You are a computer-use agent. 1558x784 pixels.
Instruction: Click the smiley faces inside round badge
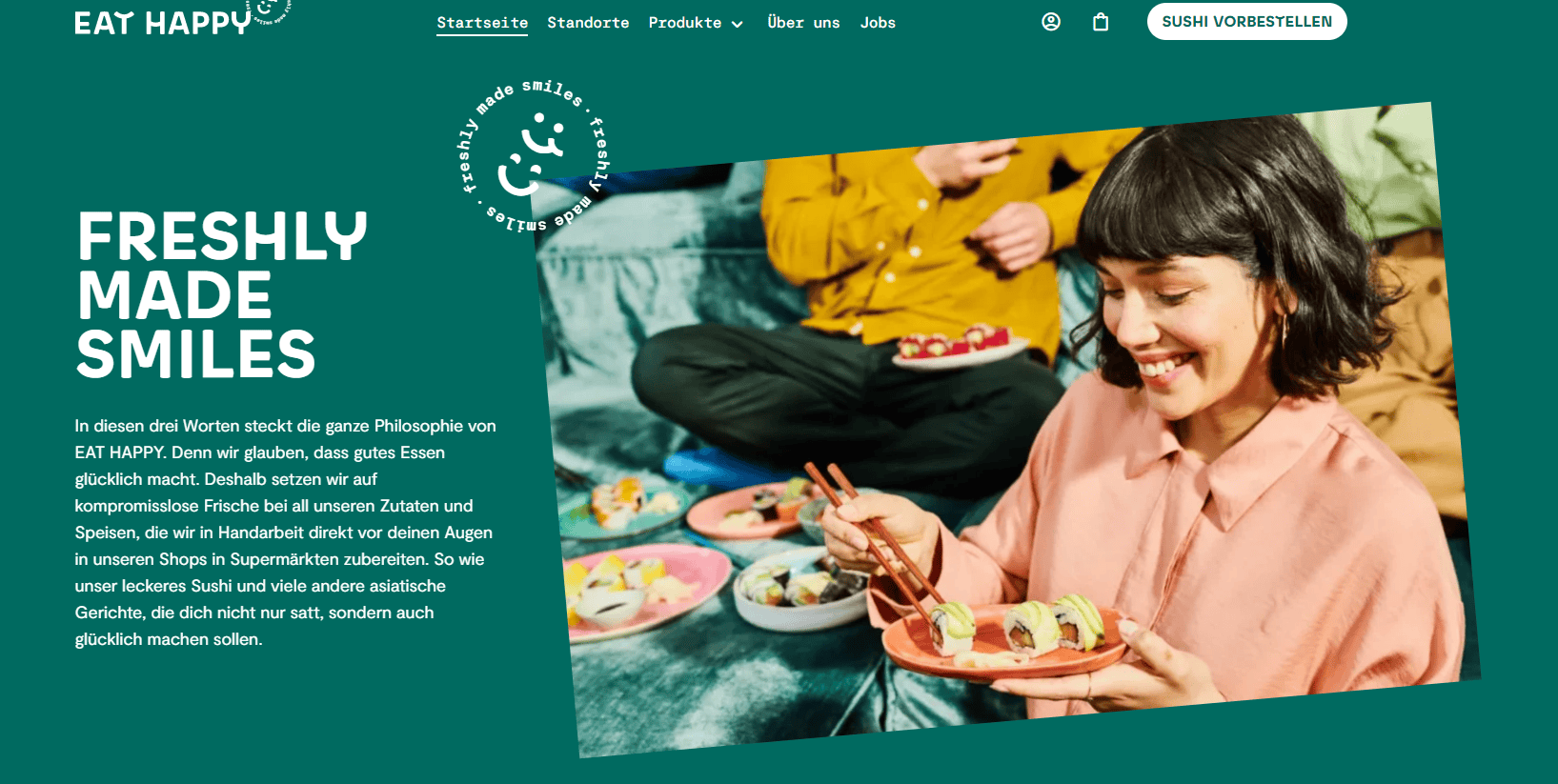click(532, 154)
